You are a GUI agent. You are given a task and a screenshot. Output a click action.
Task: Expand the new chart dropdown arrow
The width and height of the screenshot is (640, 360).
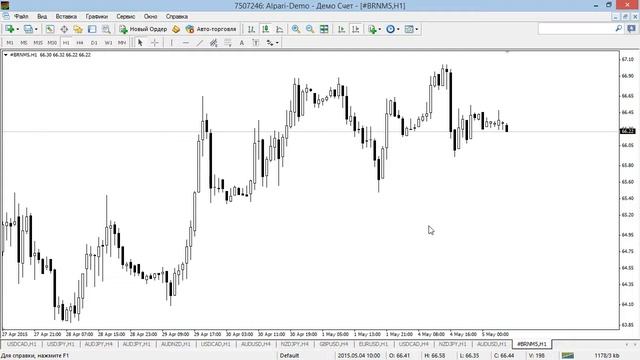[x=18, y=29]
